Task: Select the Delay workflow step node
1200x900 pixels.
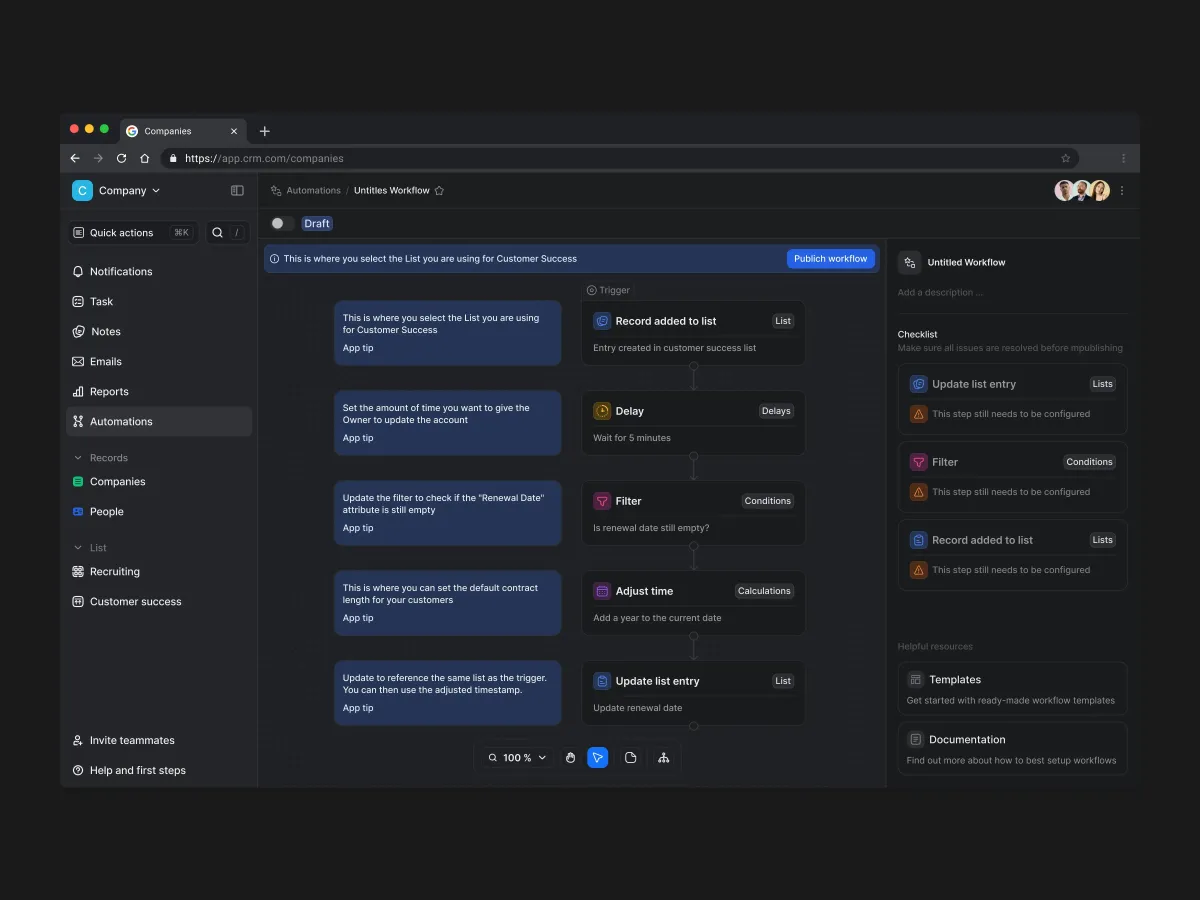Action: pos(693,423)
